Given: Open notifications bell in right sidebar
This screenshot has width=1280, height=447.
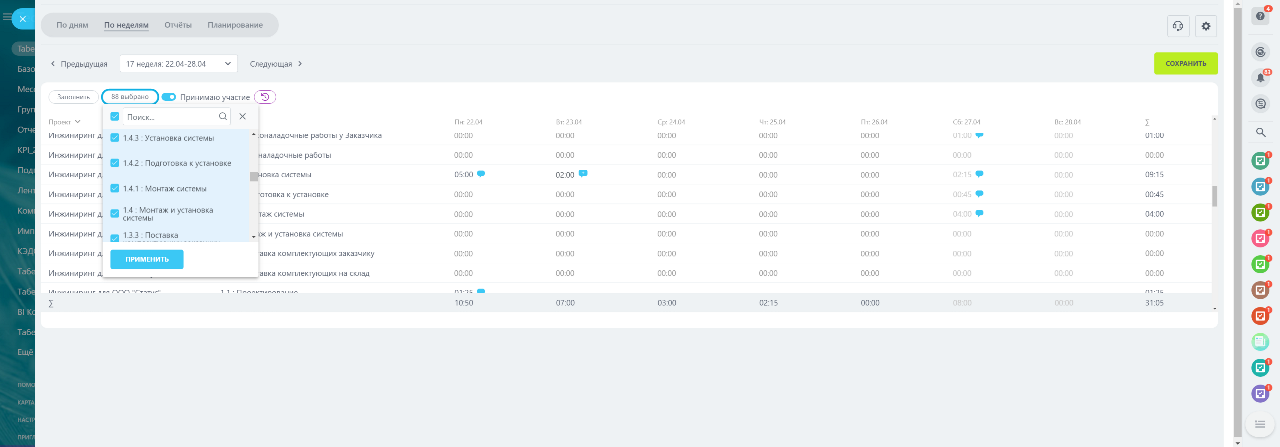Looking at the screenshot, I should coord(1261,77).
